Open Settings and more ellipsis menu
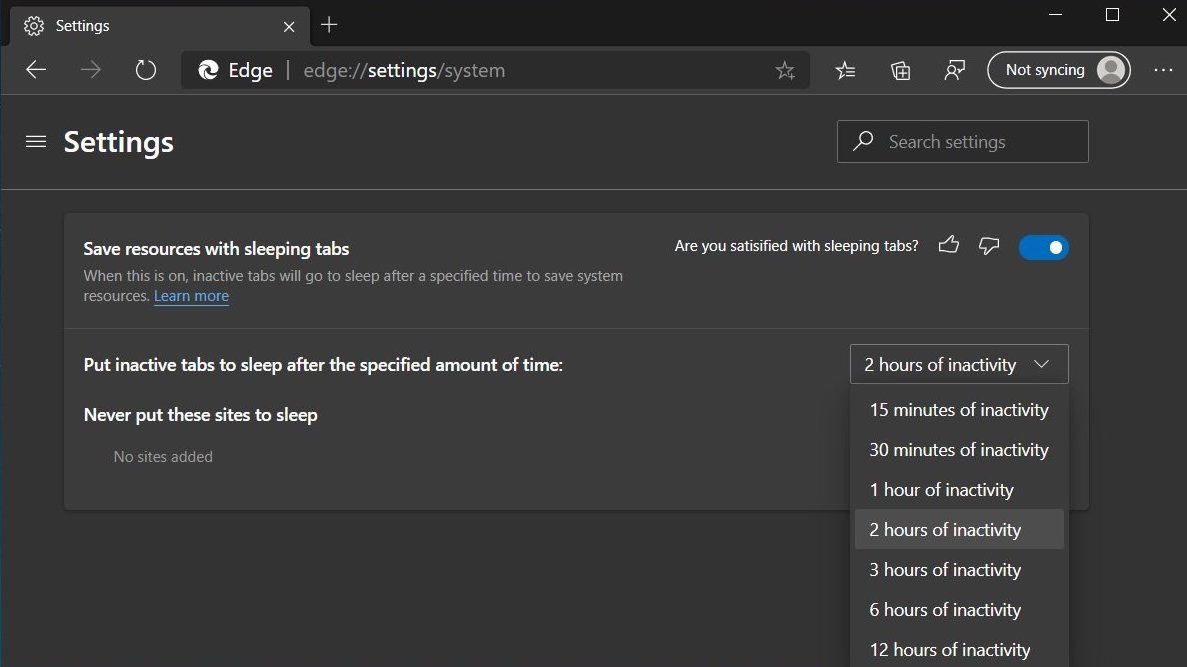1187x667 pixels. [x=1163, y=70]
